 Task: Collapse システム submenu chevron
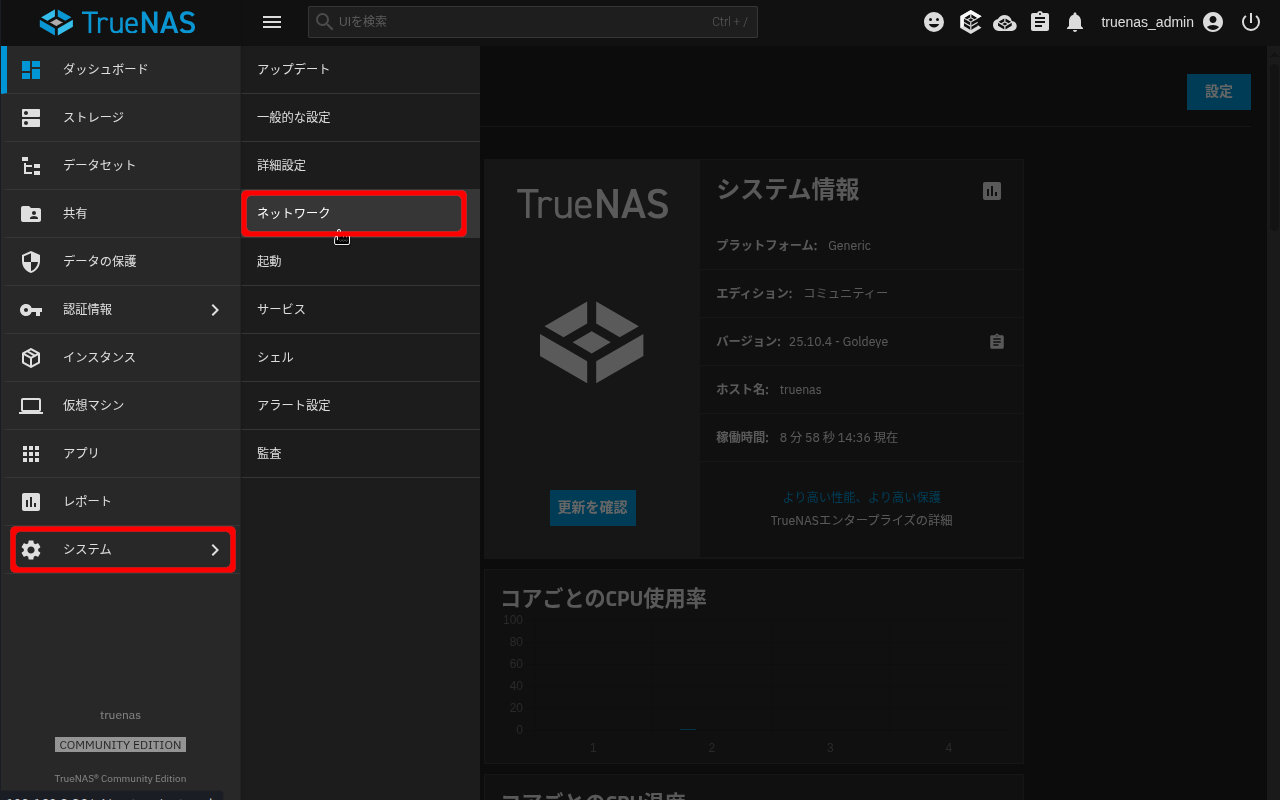tap(214, 550)
